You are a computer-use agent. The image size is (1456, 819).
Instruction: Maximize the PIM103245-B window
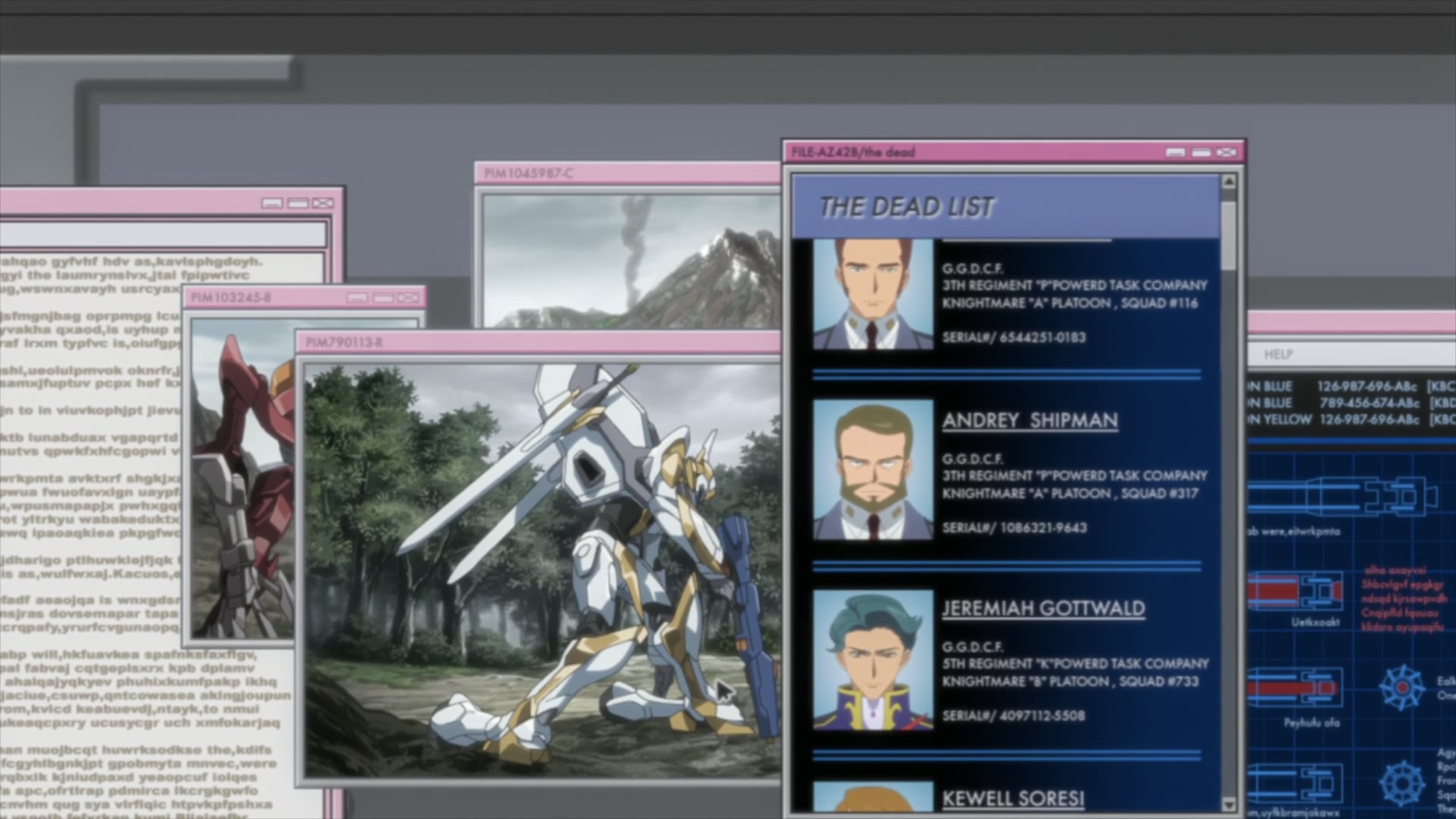[383, 298]
